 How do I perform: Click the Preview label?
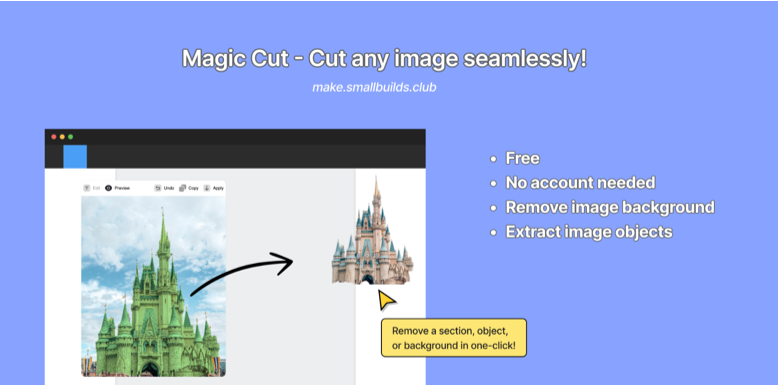point(122,188)
